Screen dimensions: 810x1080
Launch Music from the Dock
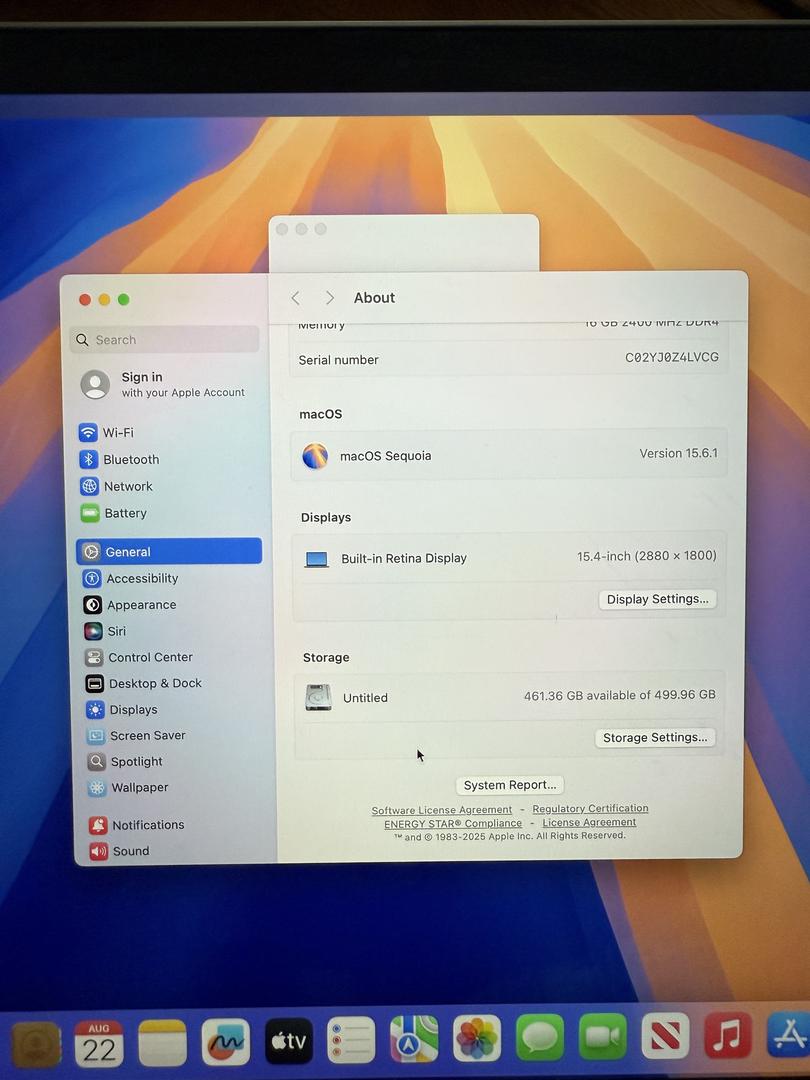coord(729,1035)
